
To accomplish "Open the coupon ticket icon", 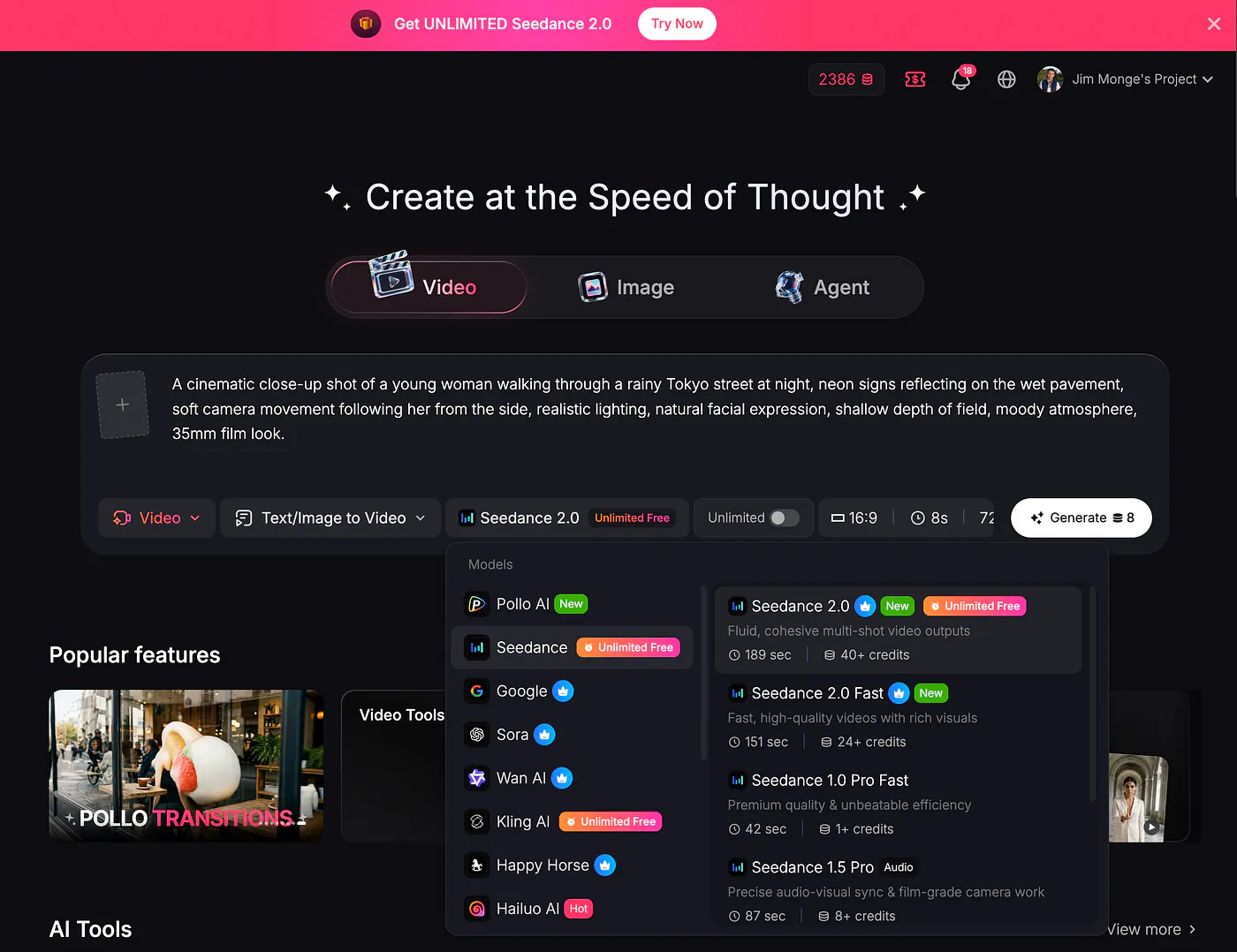I will tap(915, 79).
